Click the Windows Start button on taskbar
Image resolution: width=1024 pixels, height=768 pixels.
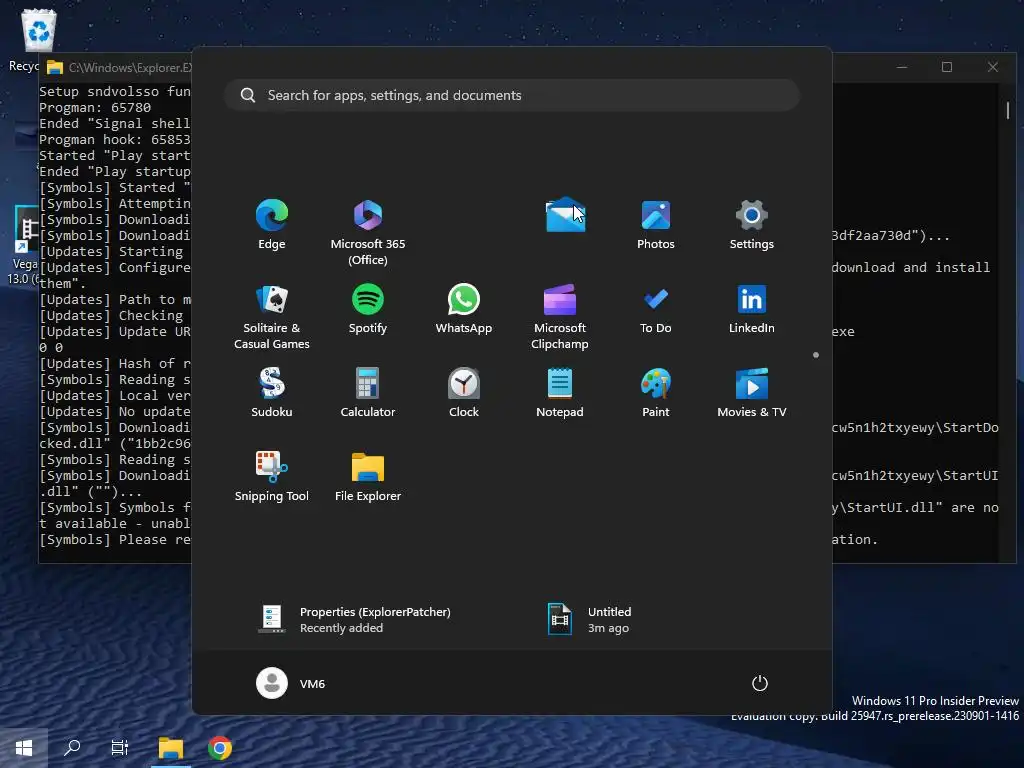click(24, 748)
